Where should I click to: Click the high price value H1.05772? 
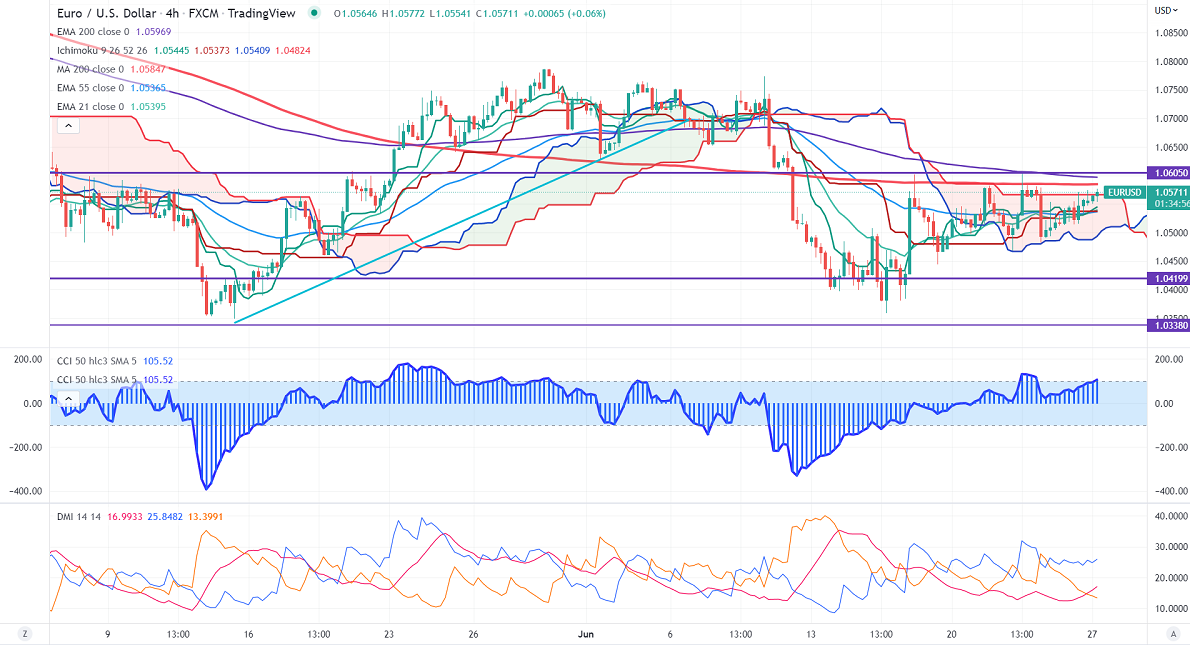[x=401, y=14]
